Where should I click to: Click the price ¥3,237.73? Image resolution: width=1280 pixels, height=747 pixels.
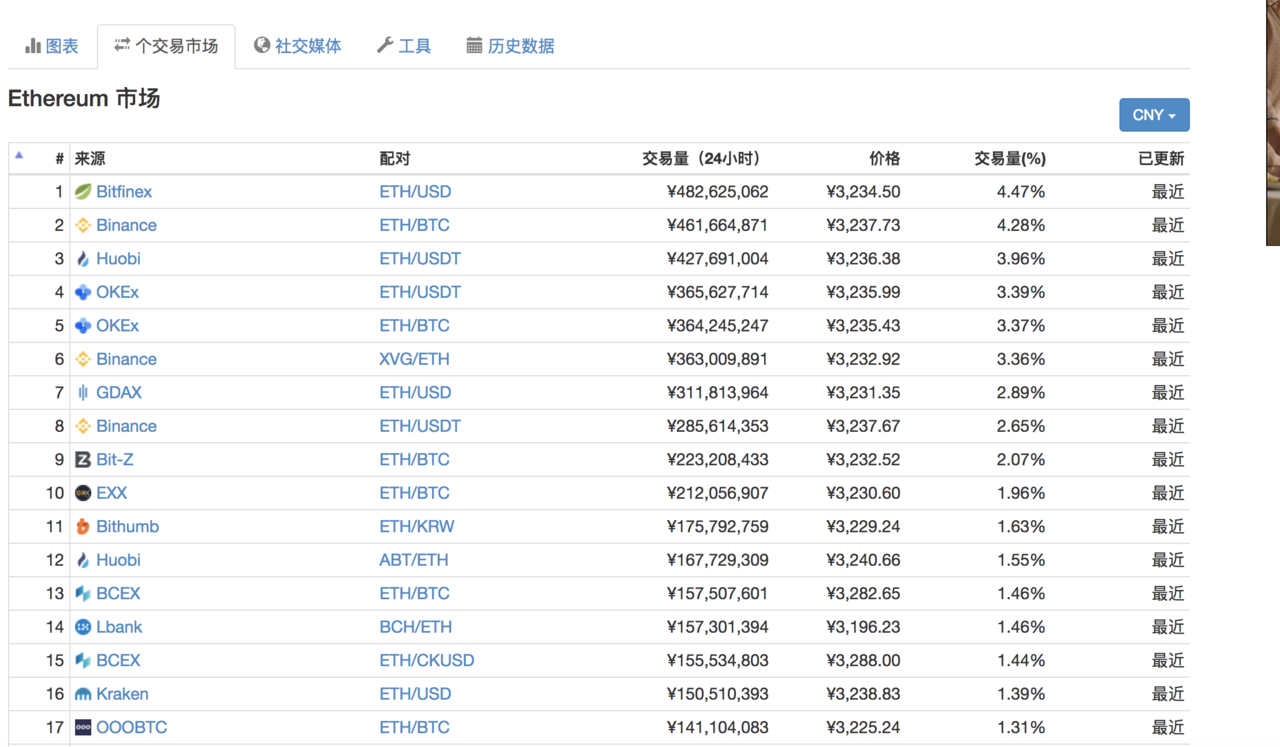coord(863,225)
